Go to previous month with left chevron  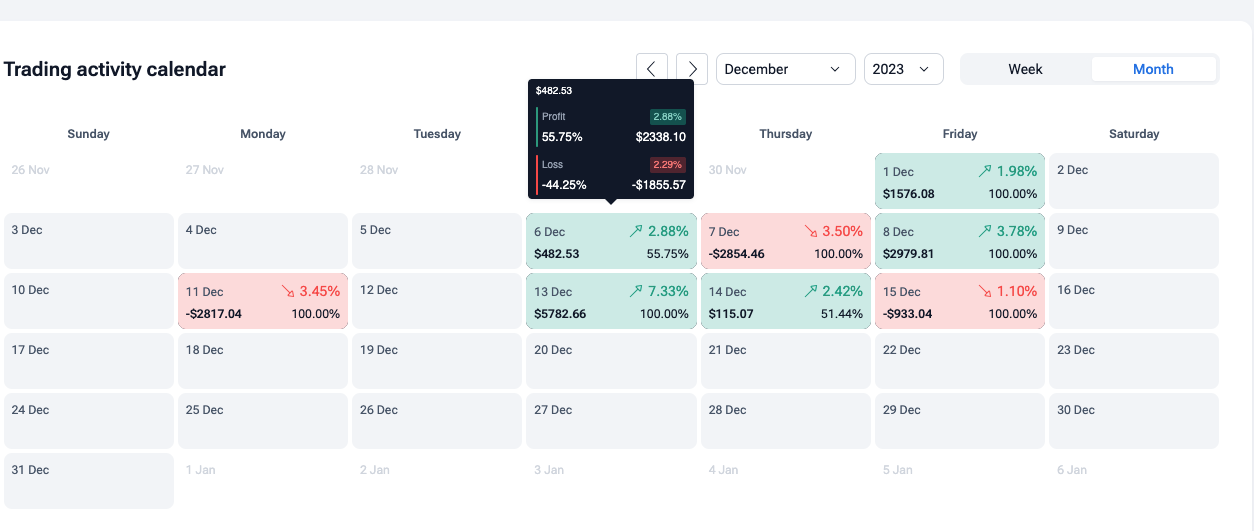click(652, 69)
